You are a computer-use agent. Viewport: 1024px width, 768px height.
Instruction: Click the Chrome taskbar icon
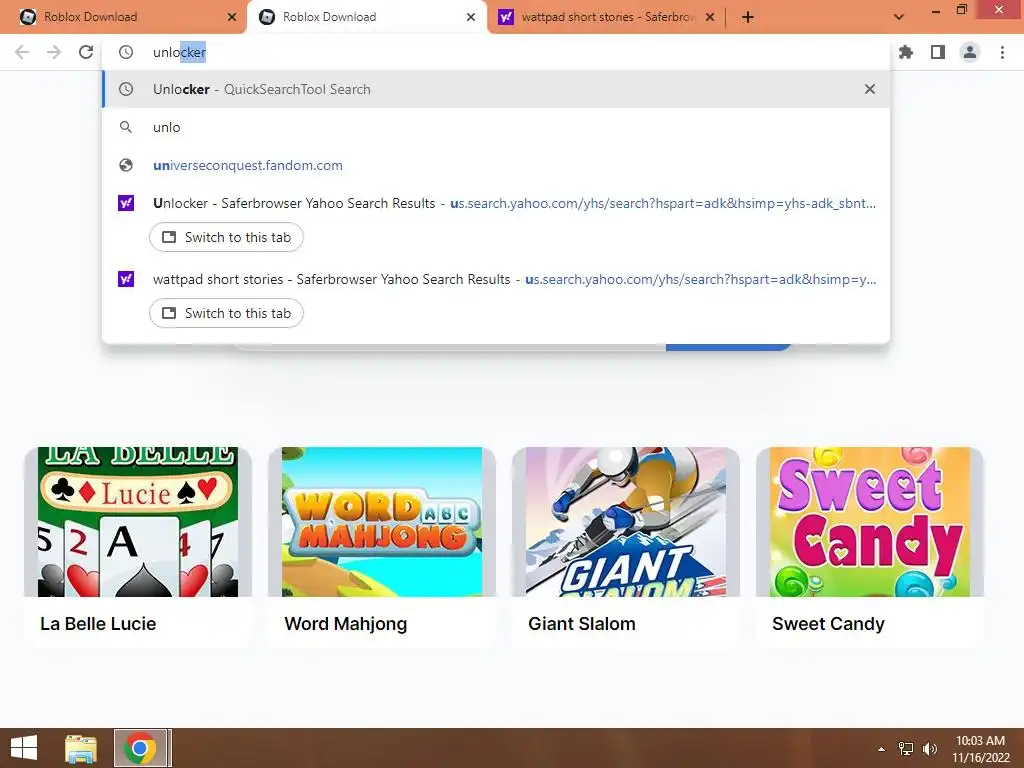click(x=140, y=748)
